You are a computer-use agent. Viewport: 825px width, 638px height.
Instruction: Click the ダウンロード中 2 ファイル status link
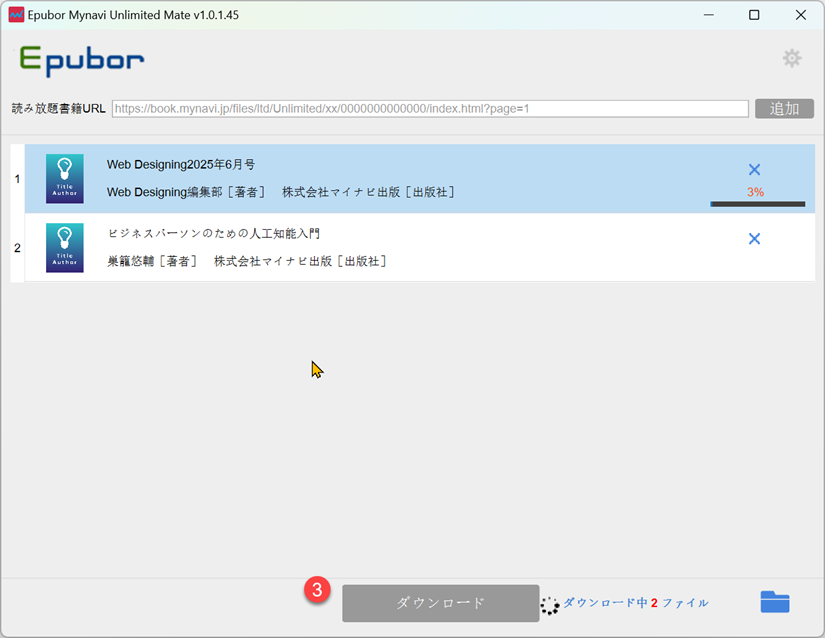(x=636, y=603)
